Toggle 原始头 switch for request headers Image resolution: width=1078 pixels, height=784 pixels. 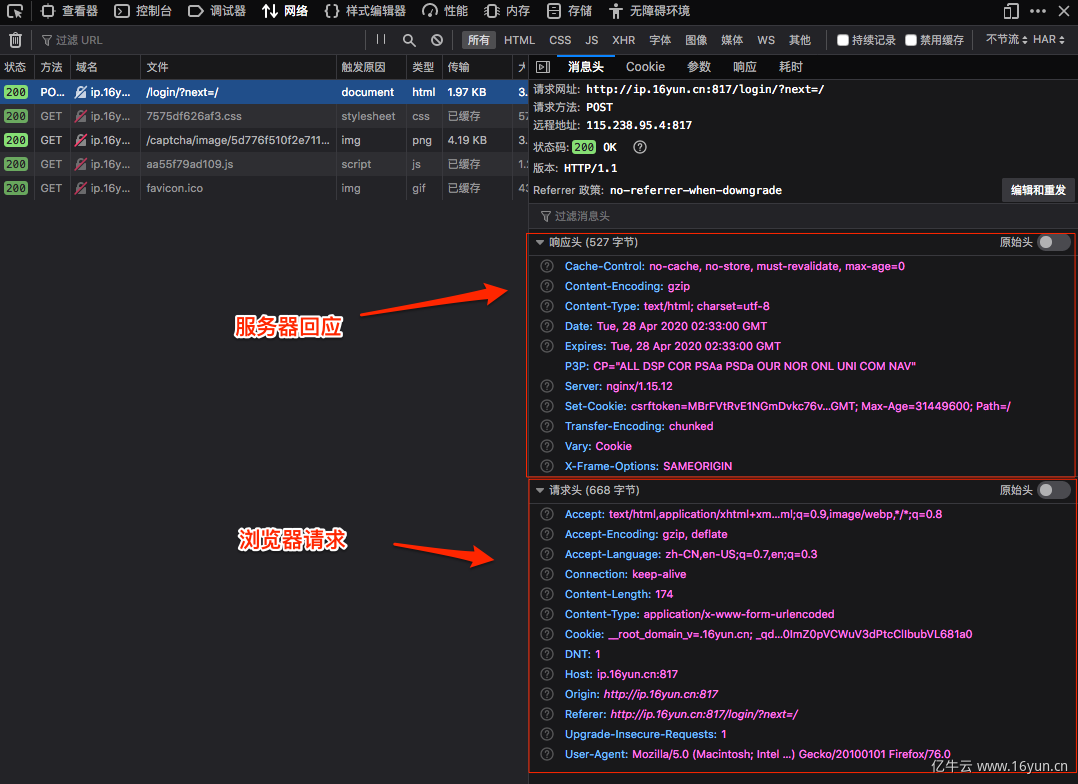1053,490
